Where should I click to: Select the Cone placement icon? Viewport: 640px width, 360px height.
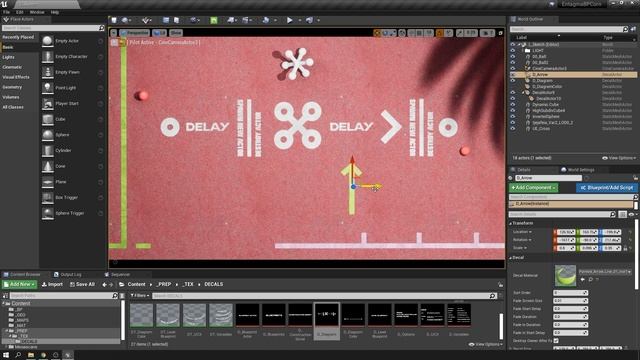tap(48, 166)
